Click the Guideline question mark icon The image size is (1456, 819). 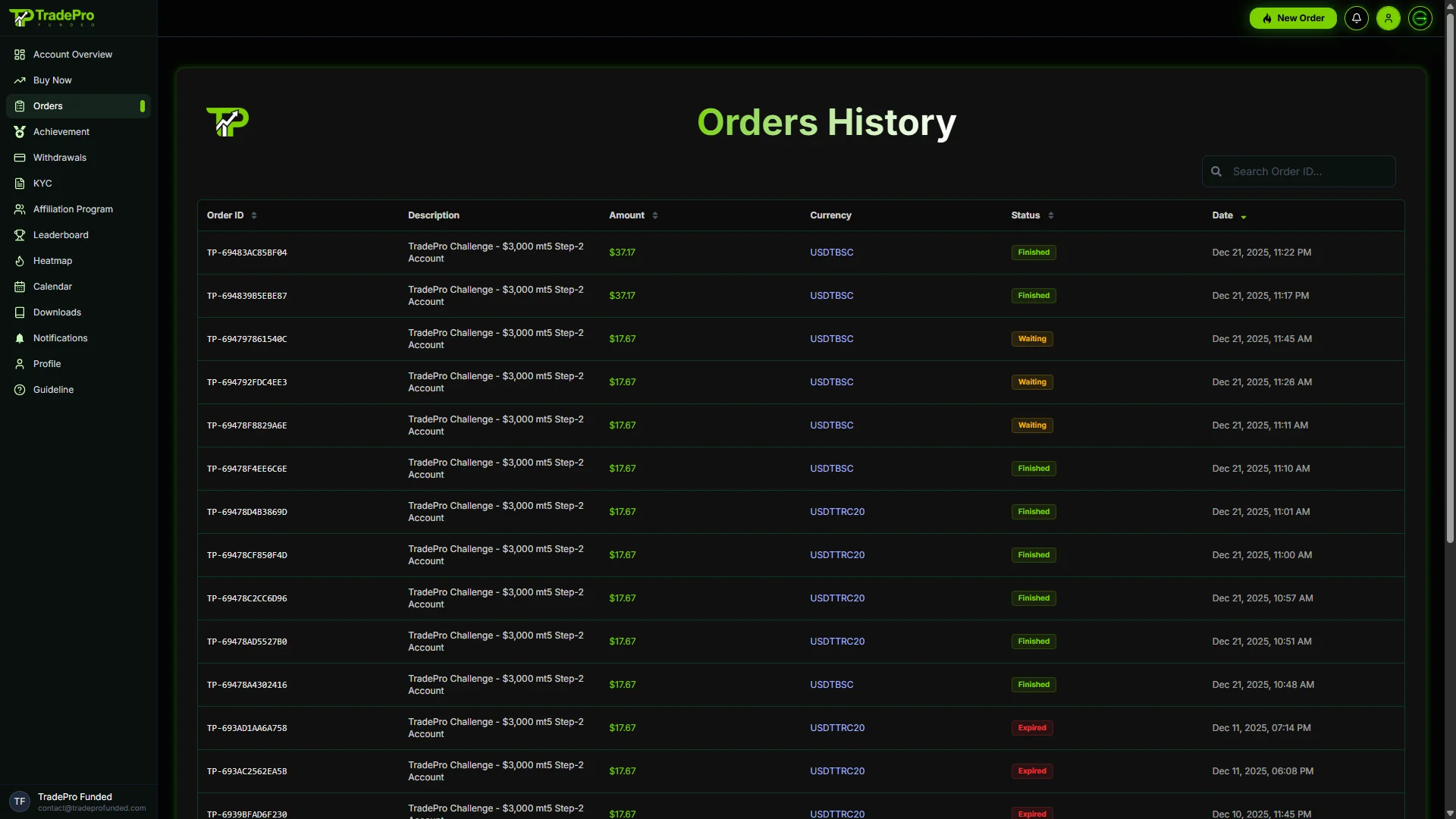click(20, 390)
